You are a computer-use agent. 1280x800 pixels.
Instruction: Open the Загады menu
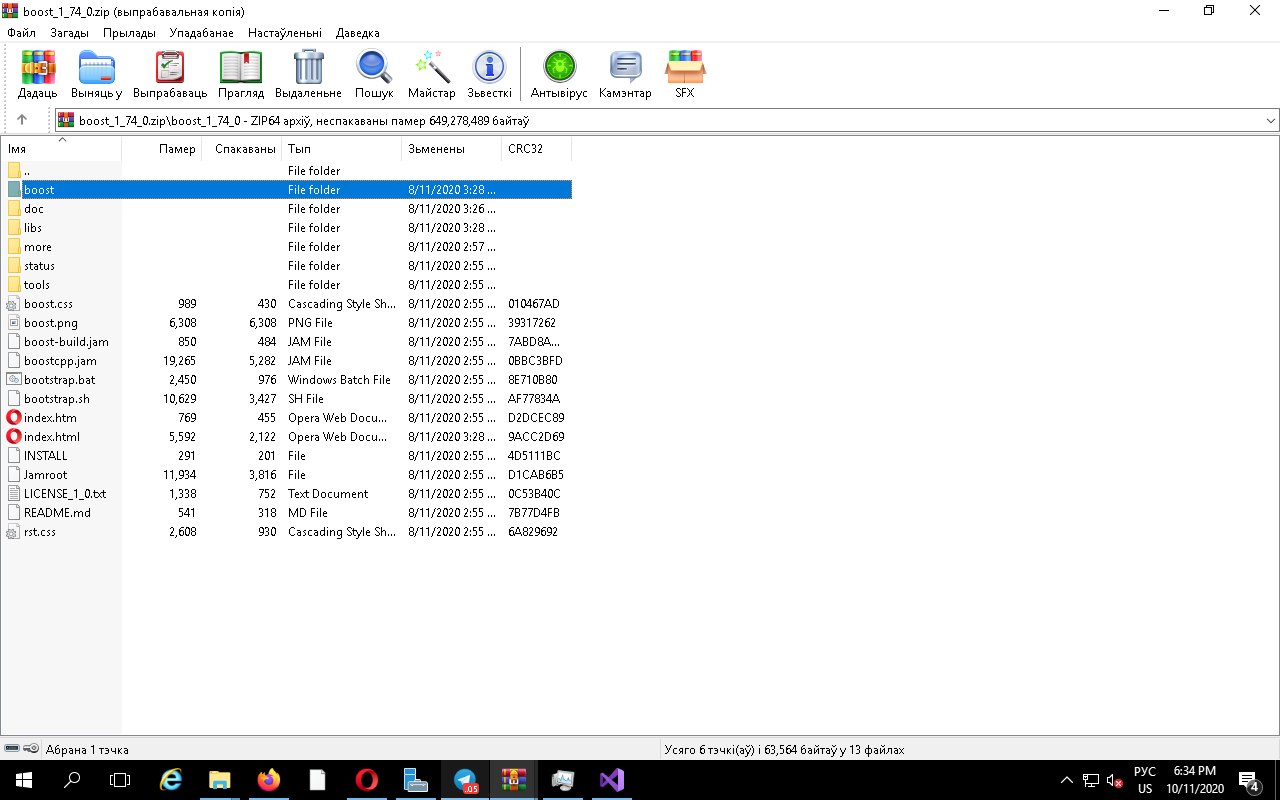click(x=69, y=33)
